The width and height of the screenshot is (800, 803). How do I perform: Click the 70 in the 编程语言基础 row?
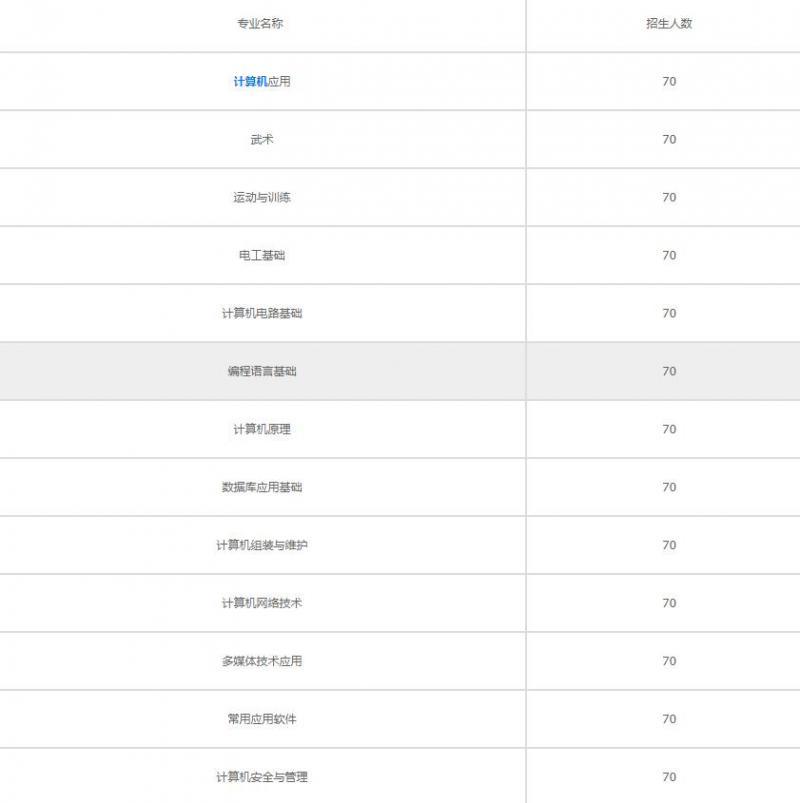click(x=668, y=370)
